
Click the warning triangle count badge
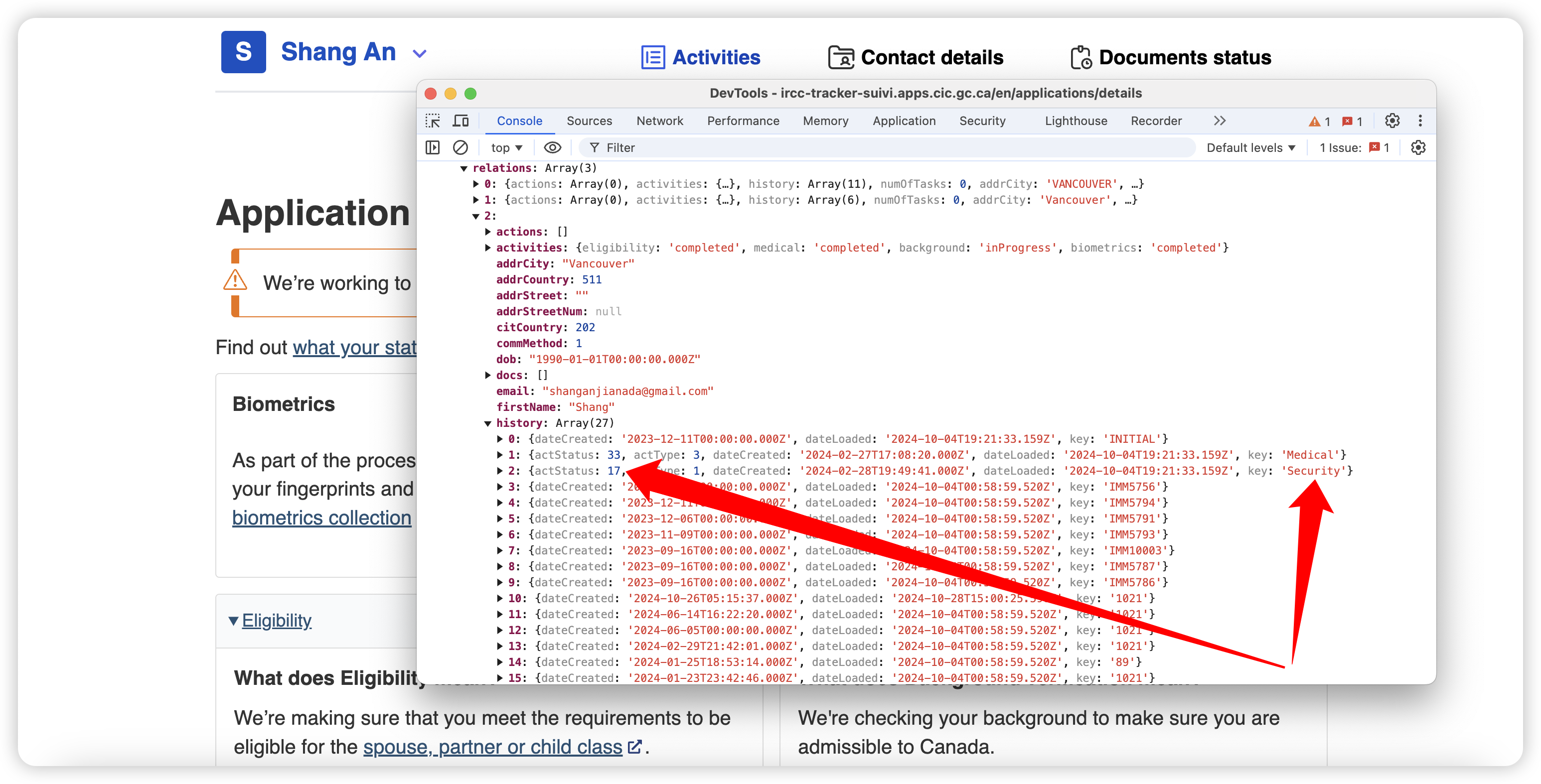point(1319,122)
